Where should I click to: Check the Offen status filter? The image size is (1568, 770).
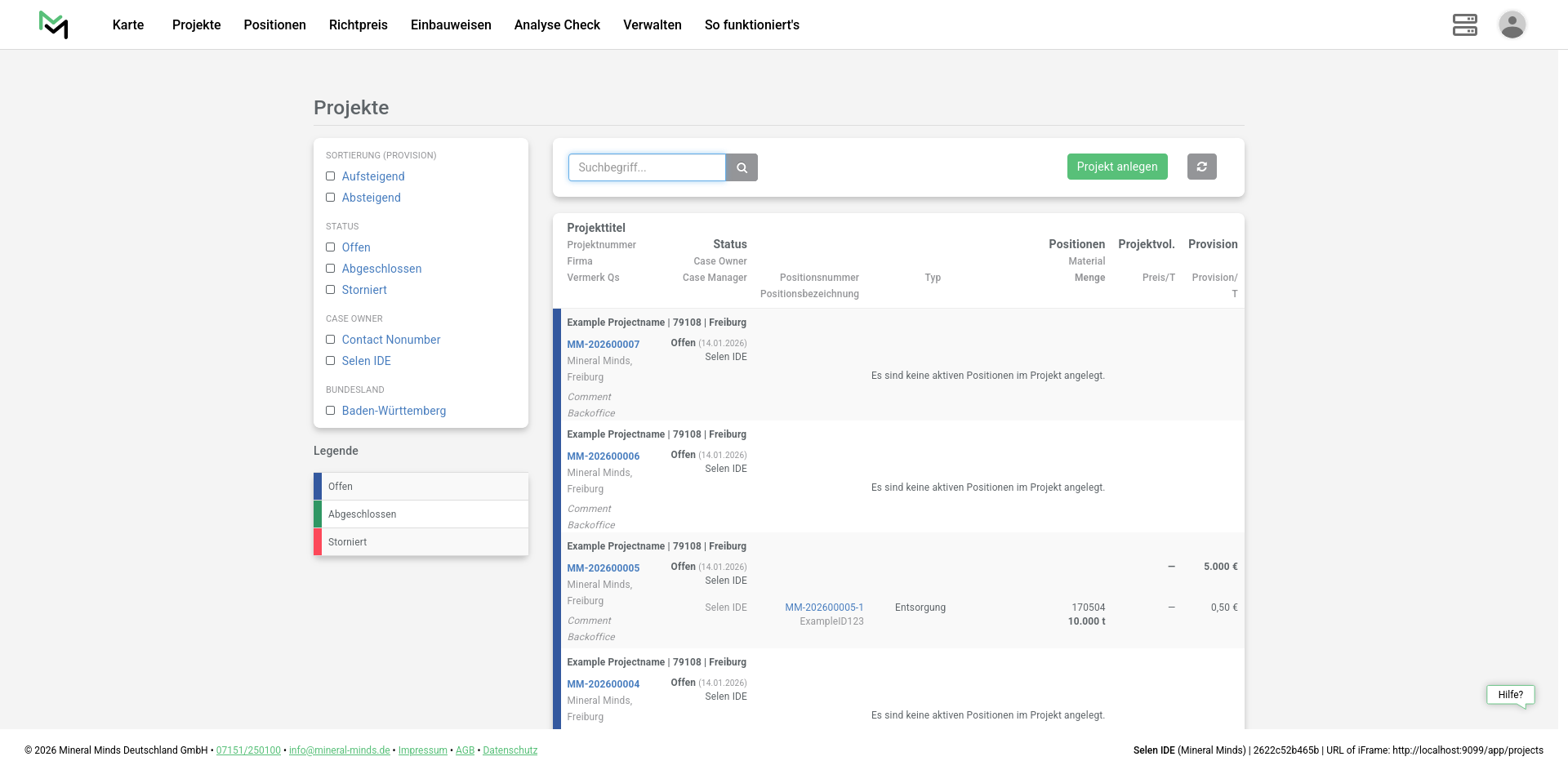[x=331, y=247]
